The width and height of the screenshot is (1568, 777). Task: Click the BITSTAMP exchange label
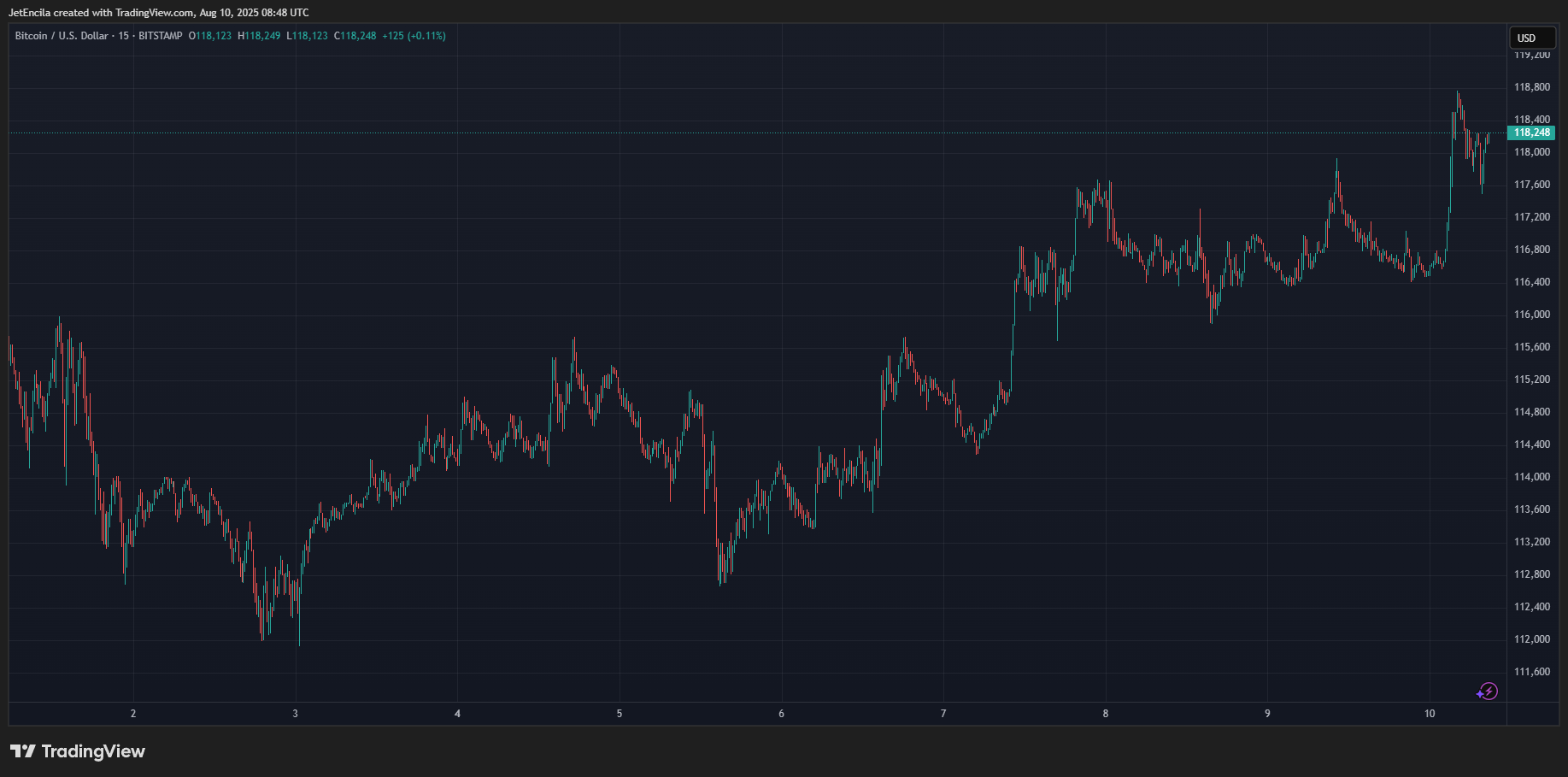tap(160, 36)
